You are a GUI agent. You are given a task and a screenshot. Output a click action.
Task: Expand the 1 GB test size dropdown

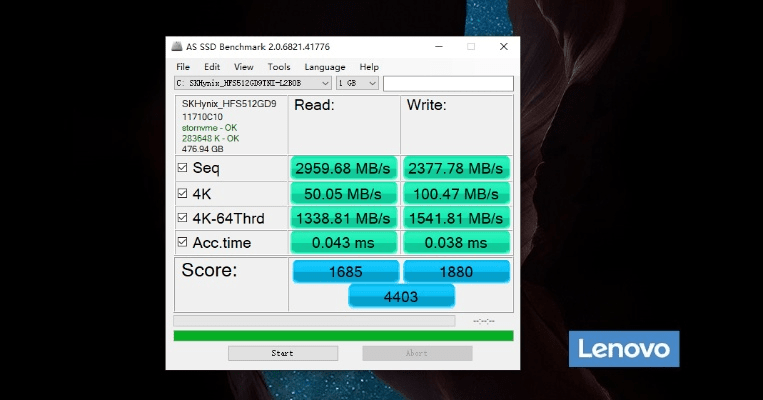pos(357,83)
